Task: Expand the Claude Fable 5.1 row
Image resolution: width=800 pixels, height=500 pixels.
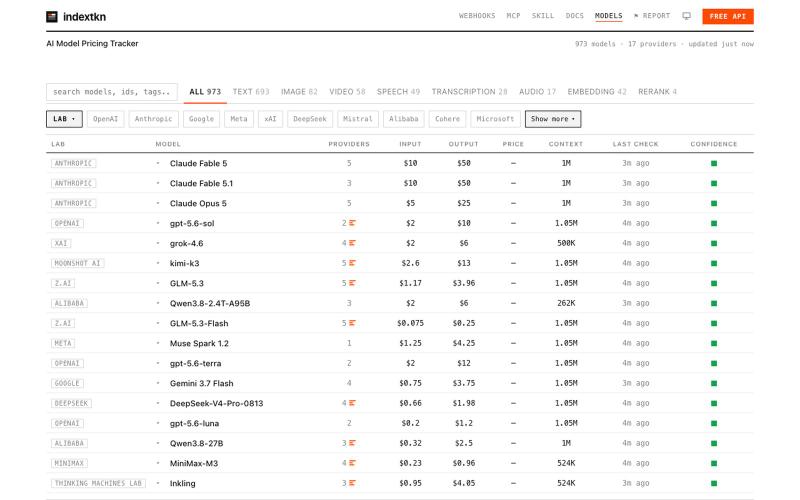Action: pos(158,183)
